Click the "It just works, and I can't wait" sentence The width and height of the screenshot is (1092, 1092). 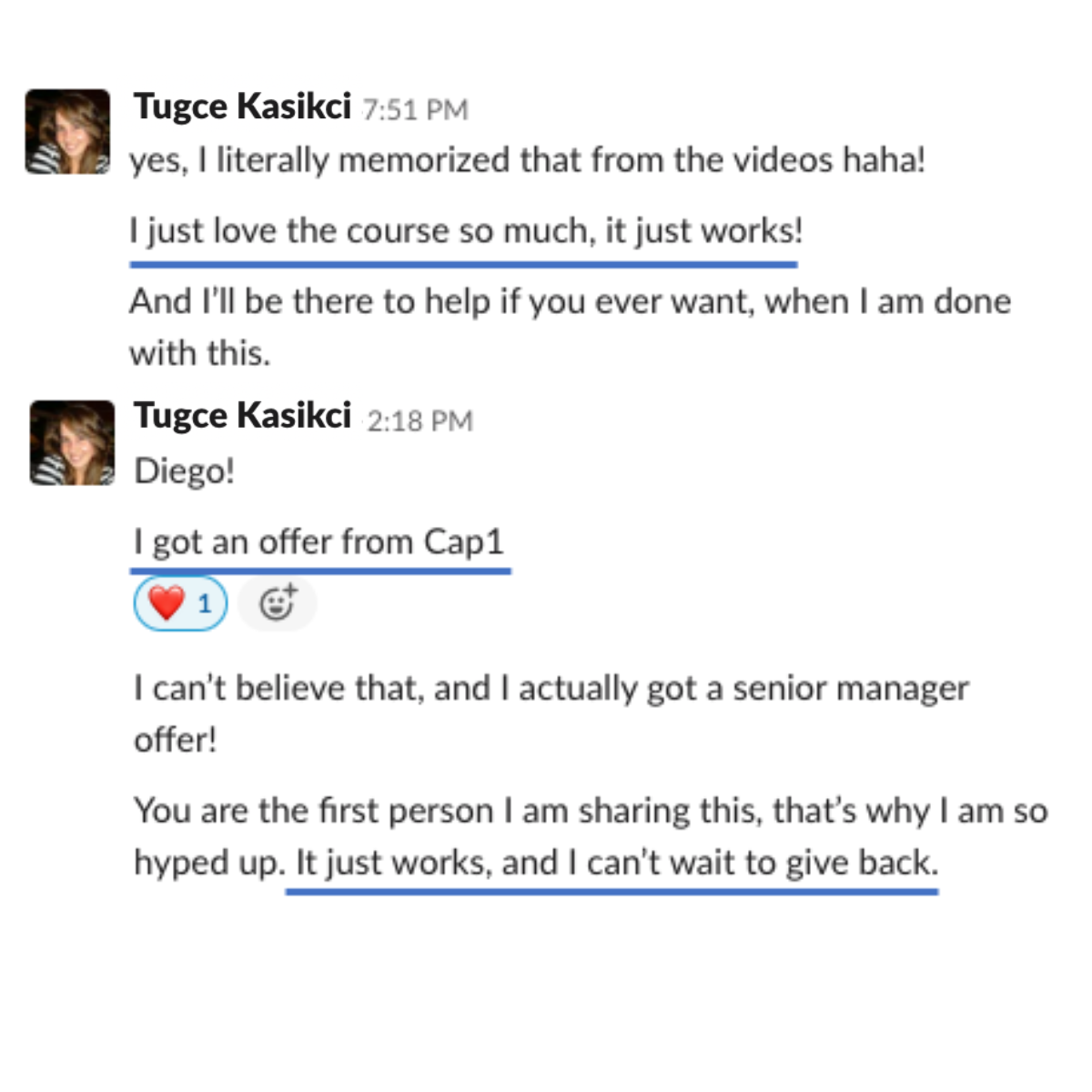615,862
